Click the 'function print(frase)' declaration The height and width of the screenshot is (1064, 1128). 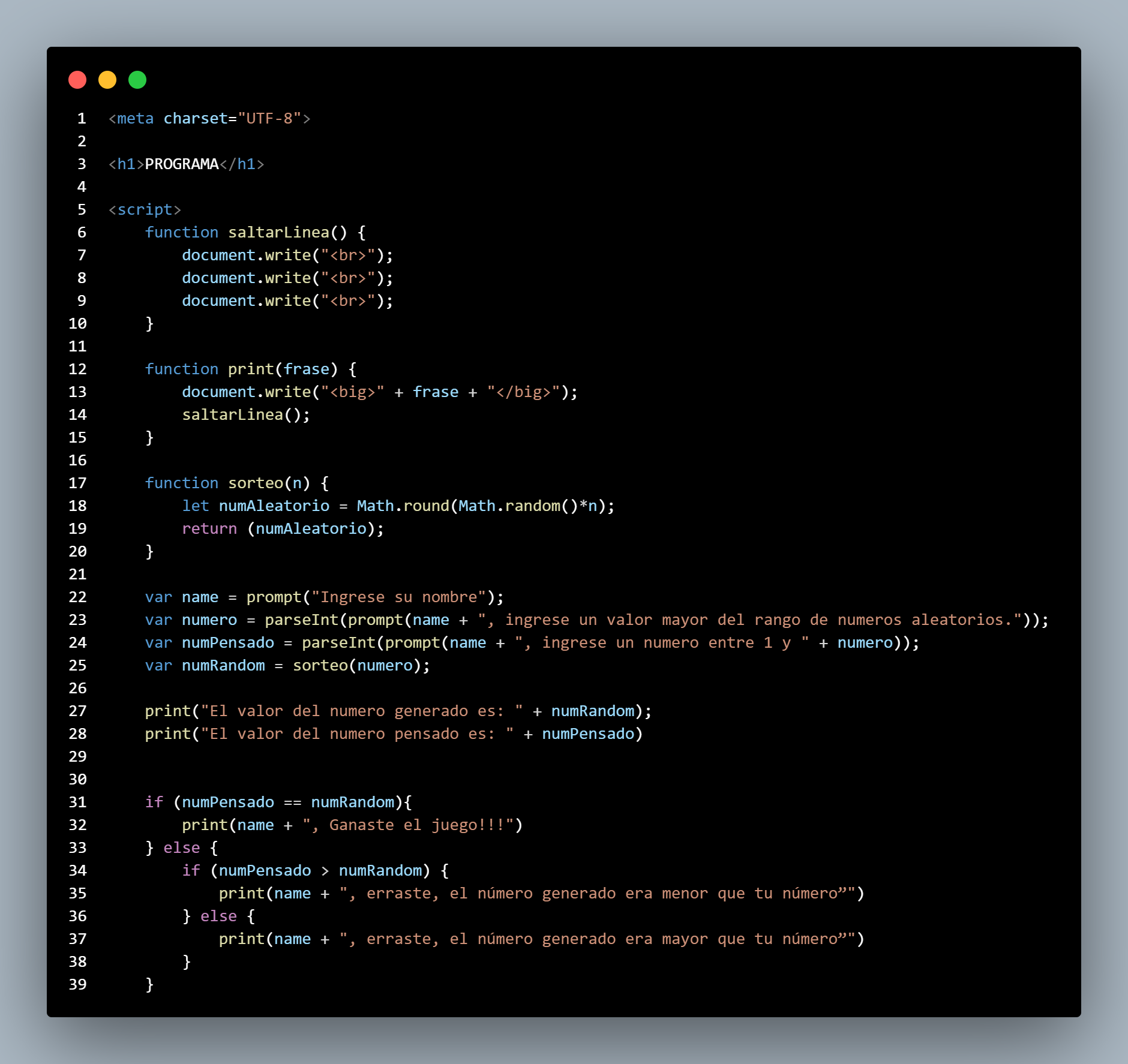click(241, 369)
